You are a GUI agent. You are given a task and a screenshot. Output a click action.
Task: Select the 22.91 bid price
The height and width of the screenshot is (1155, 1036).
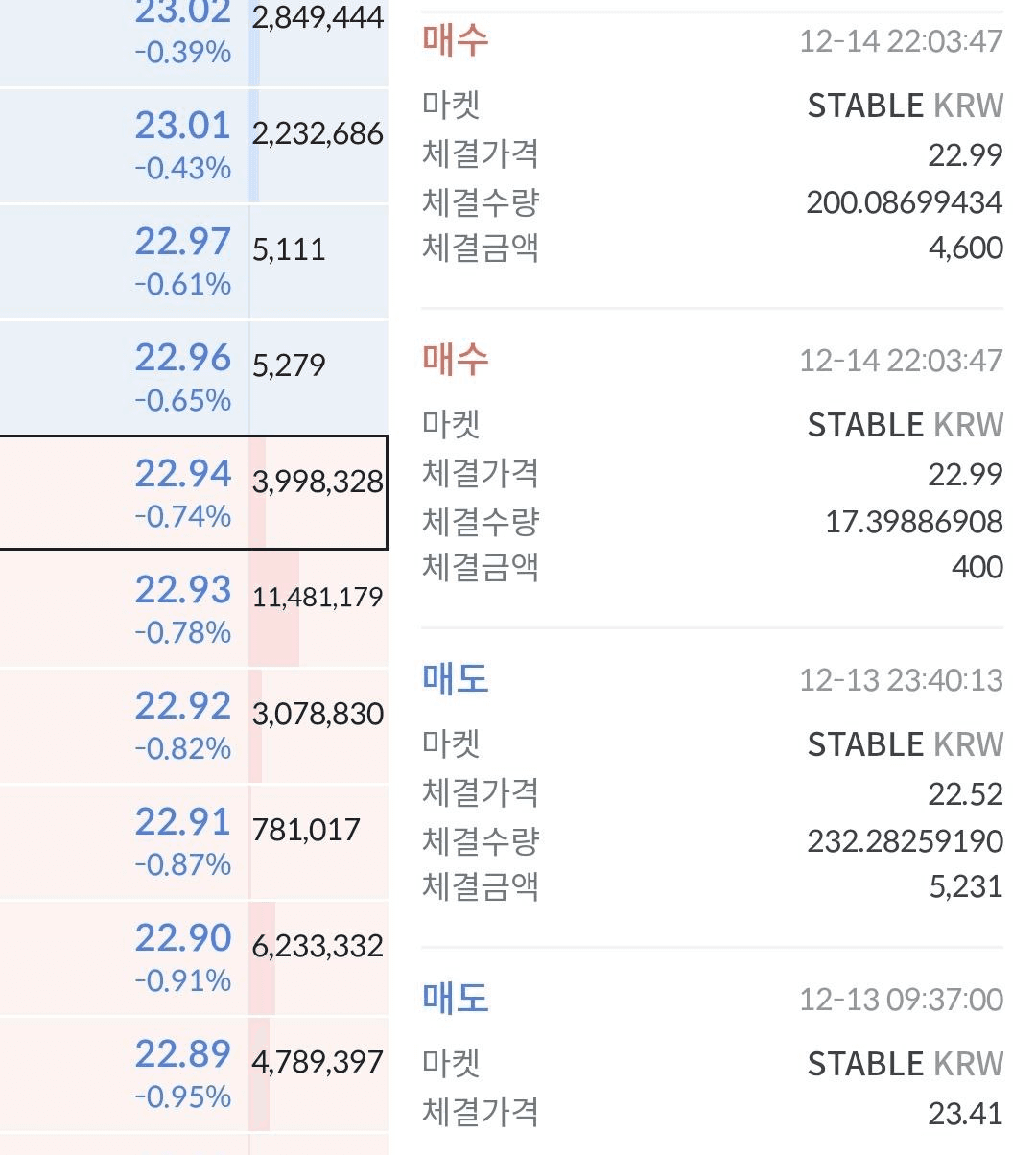pos(182,823)
